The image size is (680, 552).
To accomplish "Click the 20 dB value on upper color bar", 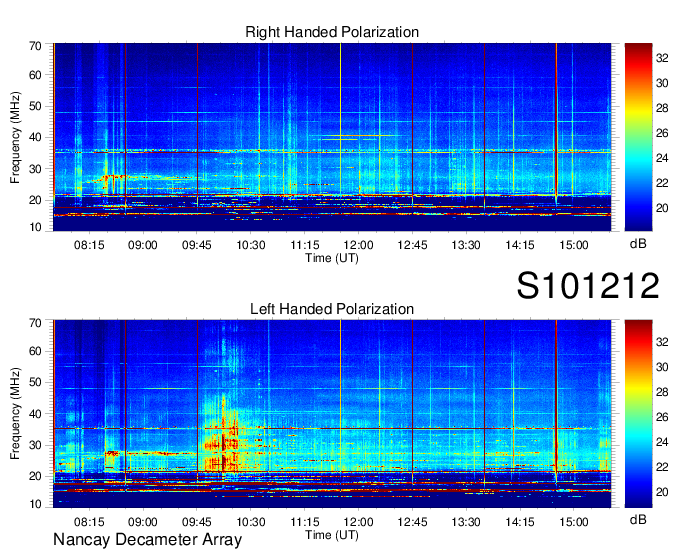I will tap(662, 208).
